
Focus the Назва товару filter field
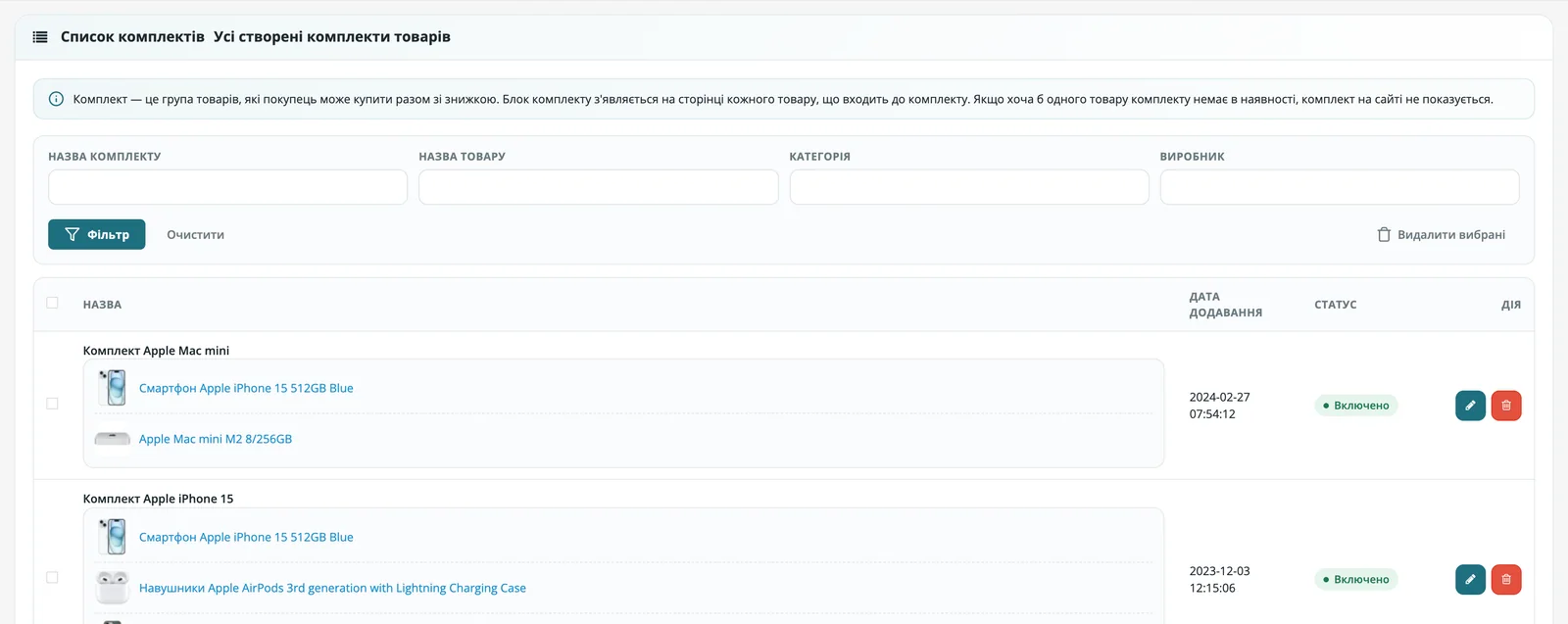[599, 187]
